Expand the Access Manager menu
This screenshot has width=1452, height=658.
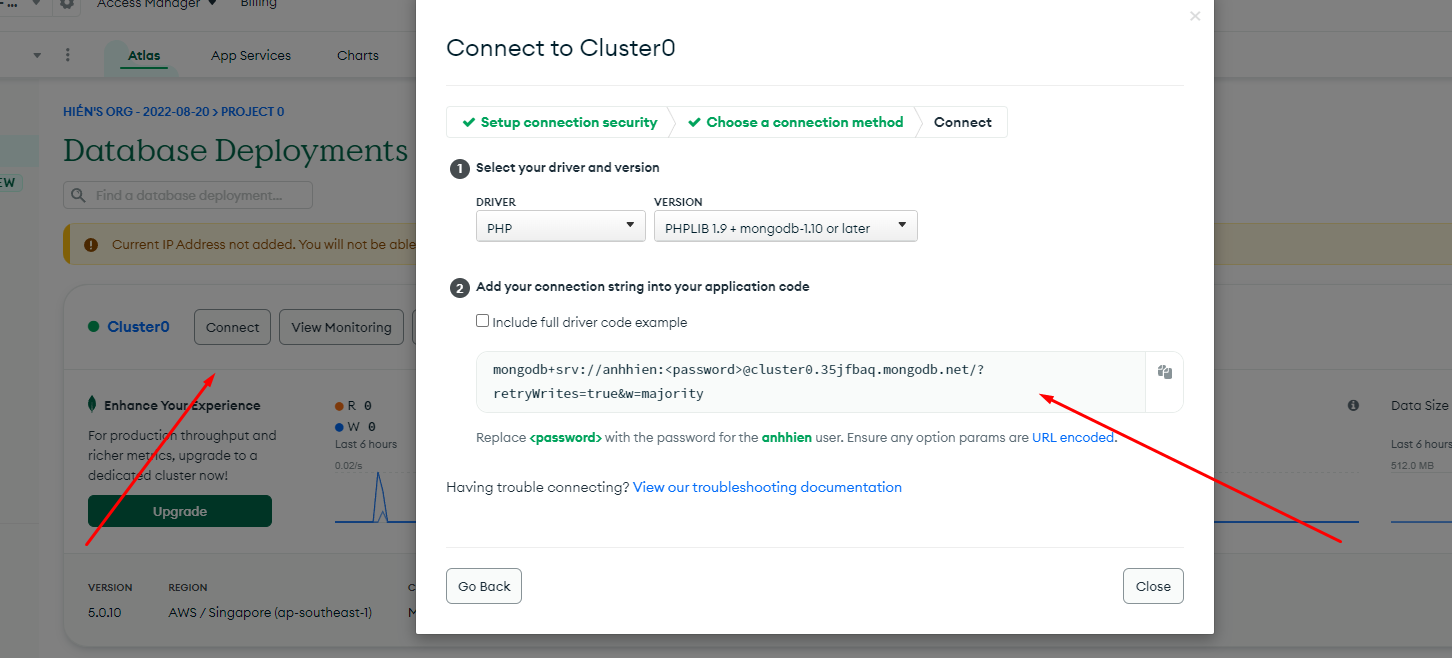pyautogui.click(x=157, y=4)
